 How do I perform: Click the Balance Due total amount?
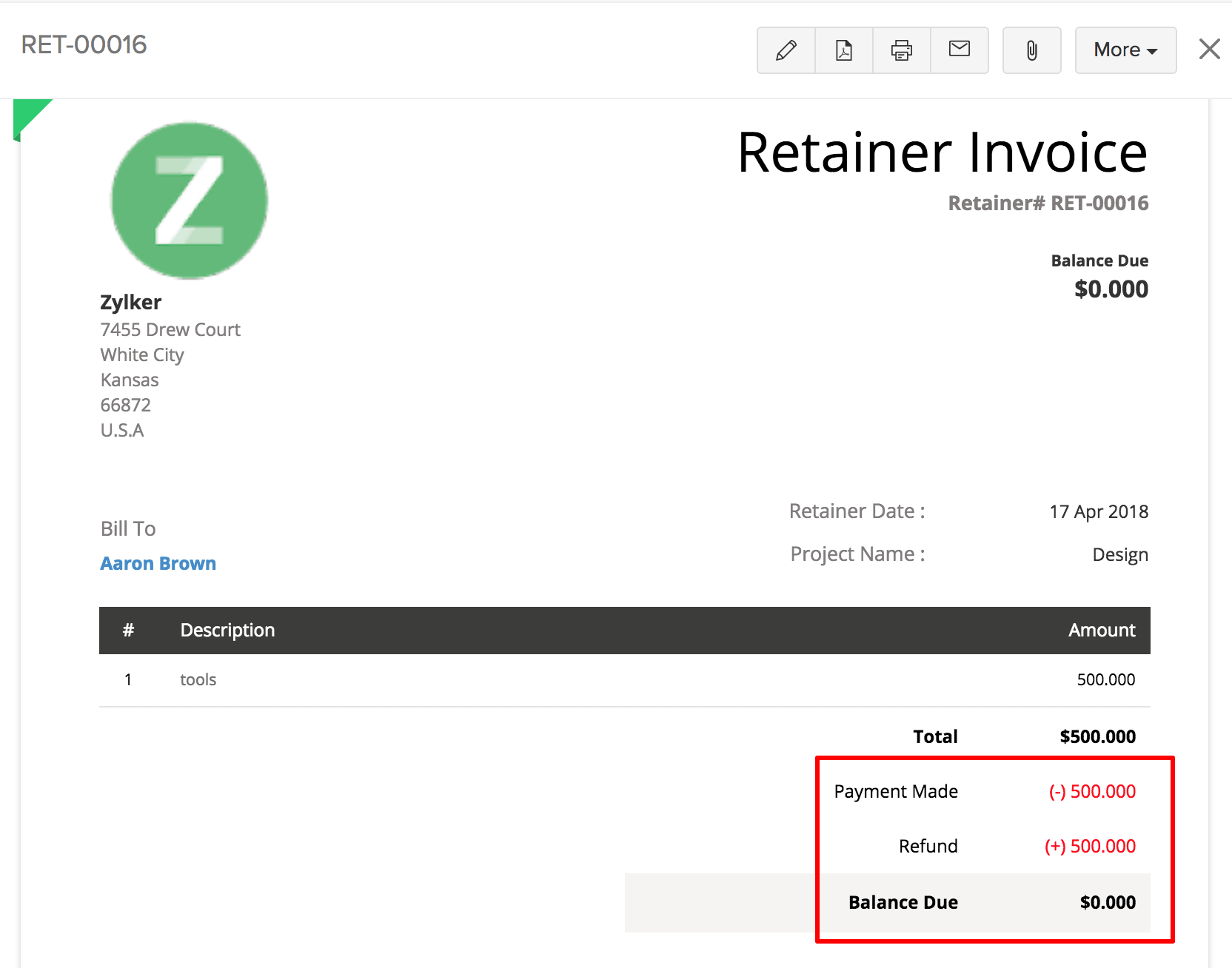pos(1108,902)
